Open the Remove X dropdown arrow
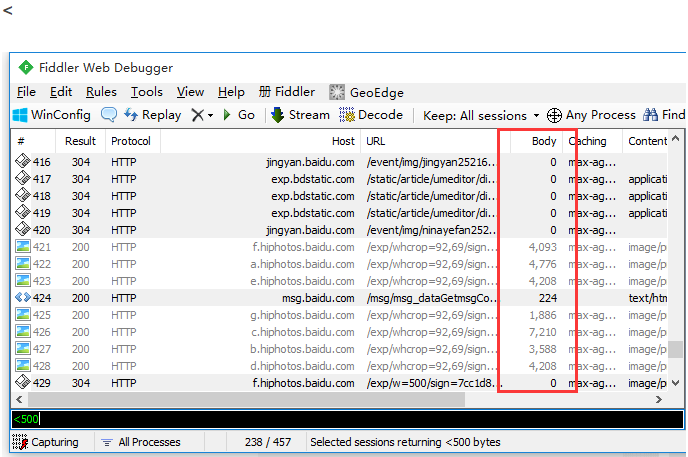688x457 pixels. 211,116
